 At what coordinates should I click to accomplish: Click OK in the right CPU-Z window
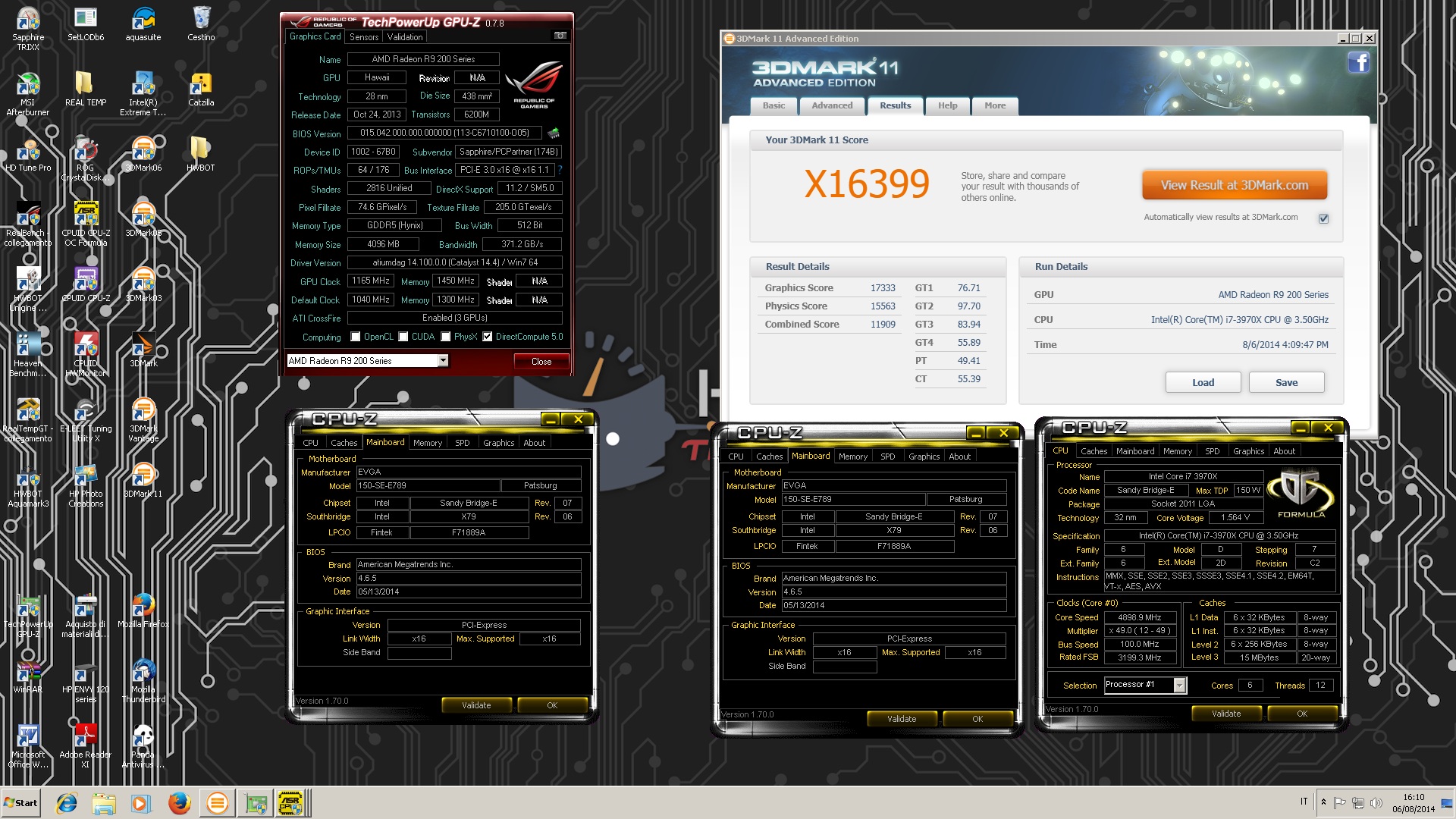click(1301, 714)
